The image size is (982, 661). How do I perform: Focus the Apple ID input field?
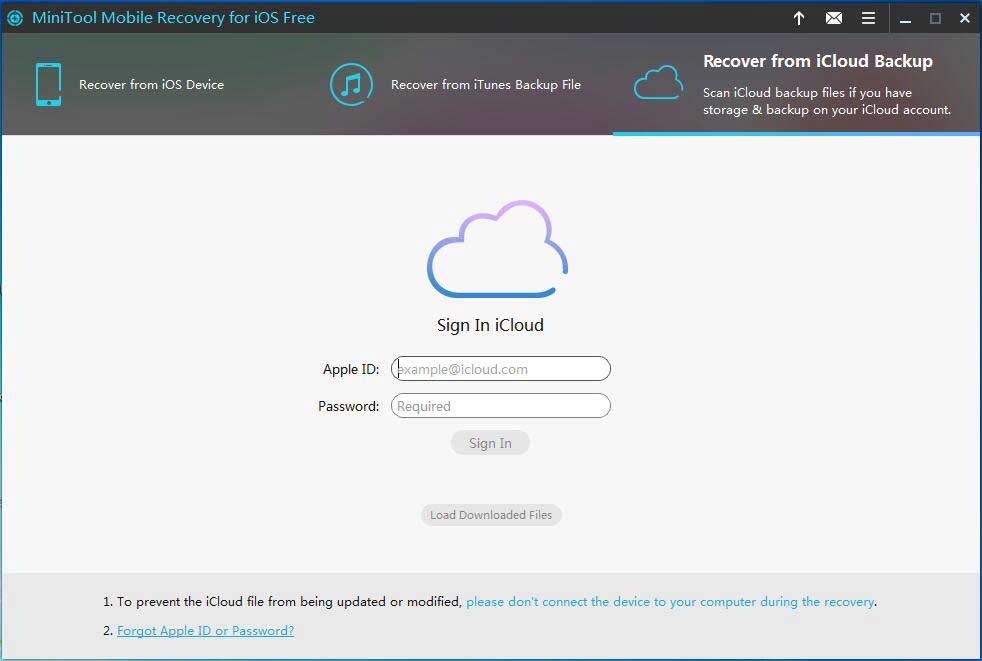500,369
